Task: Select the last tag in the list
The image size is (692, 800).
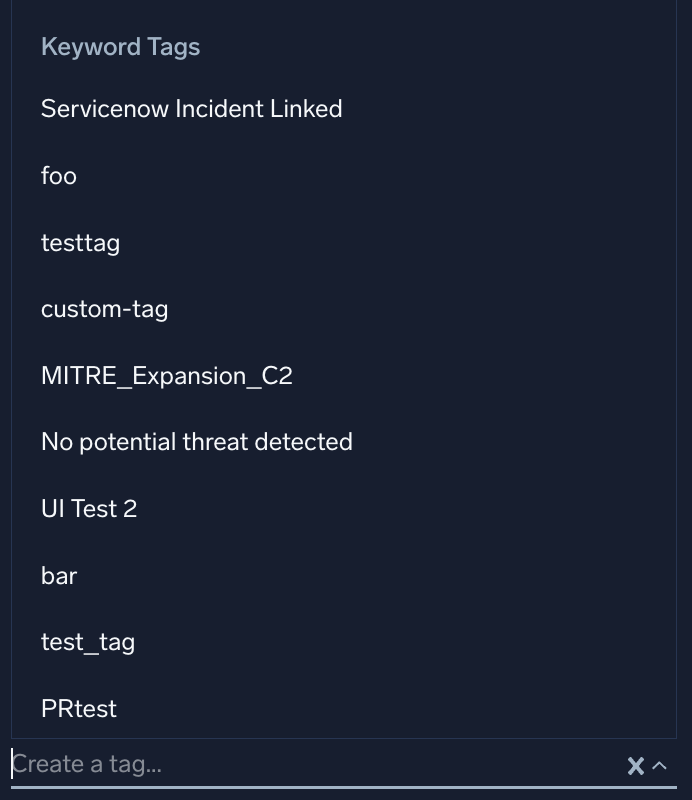Action: point(78,709)
